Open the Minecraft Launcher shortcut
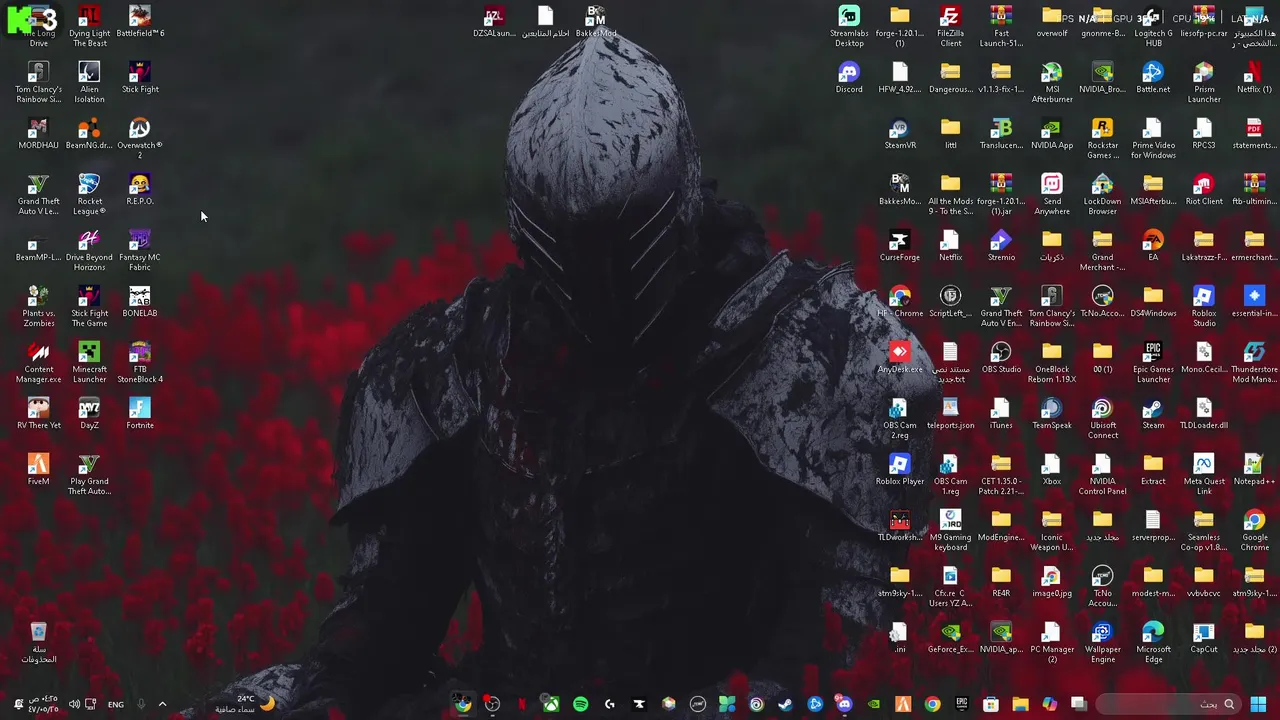Screen dimensions: 1280x720 89,363
